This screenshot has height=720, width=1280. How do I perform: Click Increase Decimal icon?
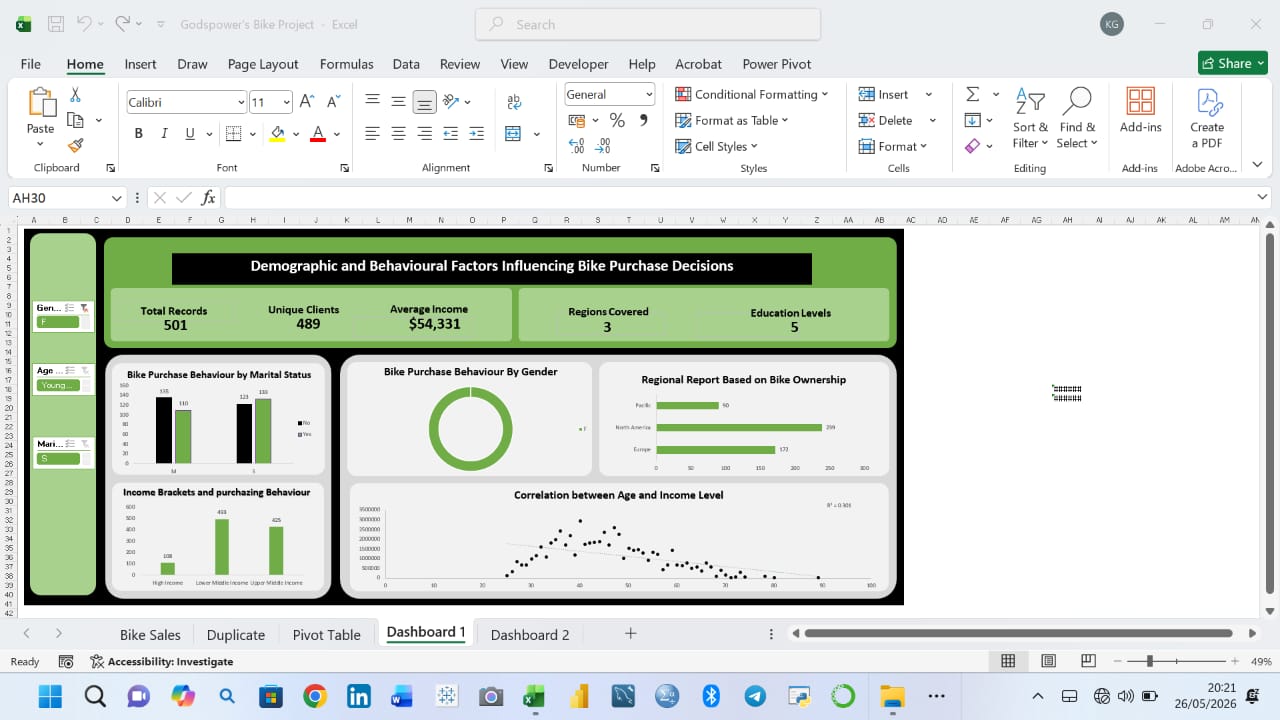577,146
